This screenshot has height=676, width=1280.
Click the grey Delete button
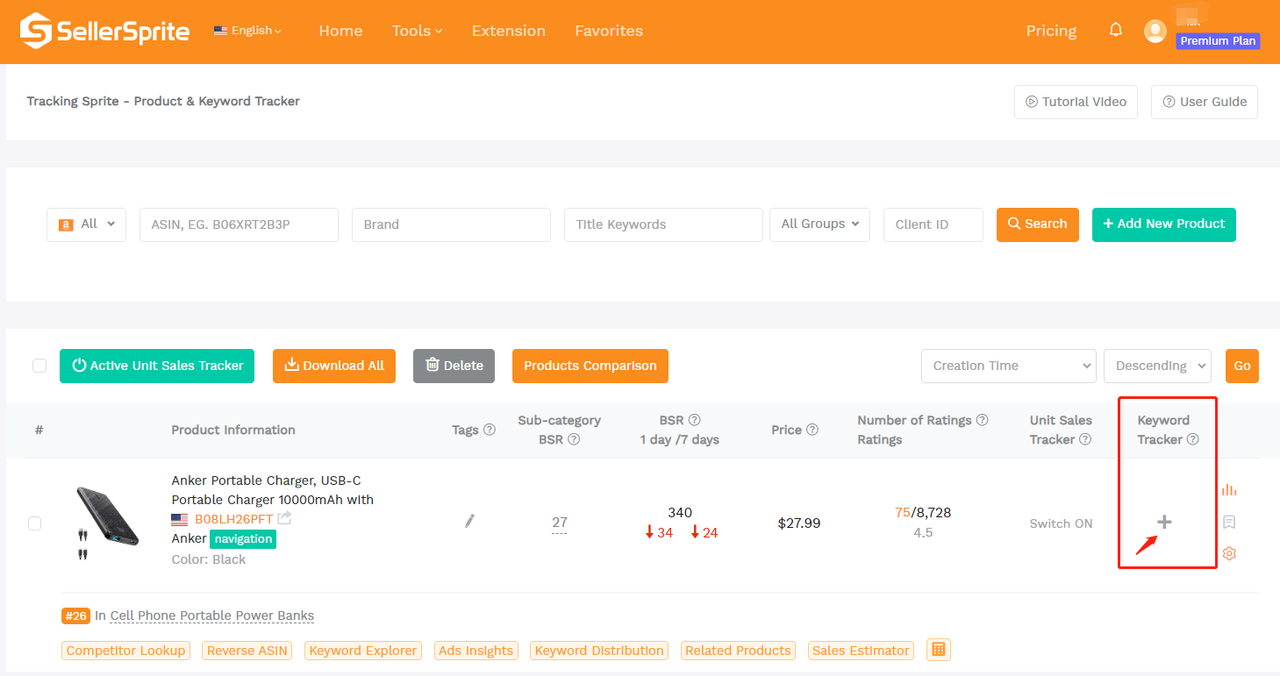(454, 366)
